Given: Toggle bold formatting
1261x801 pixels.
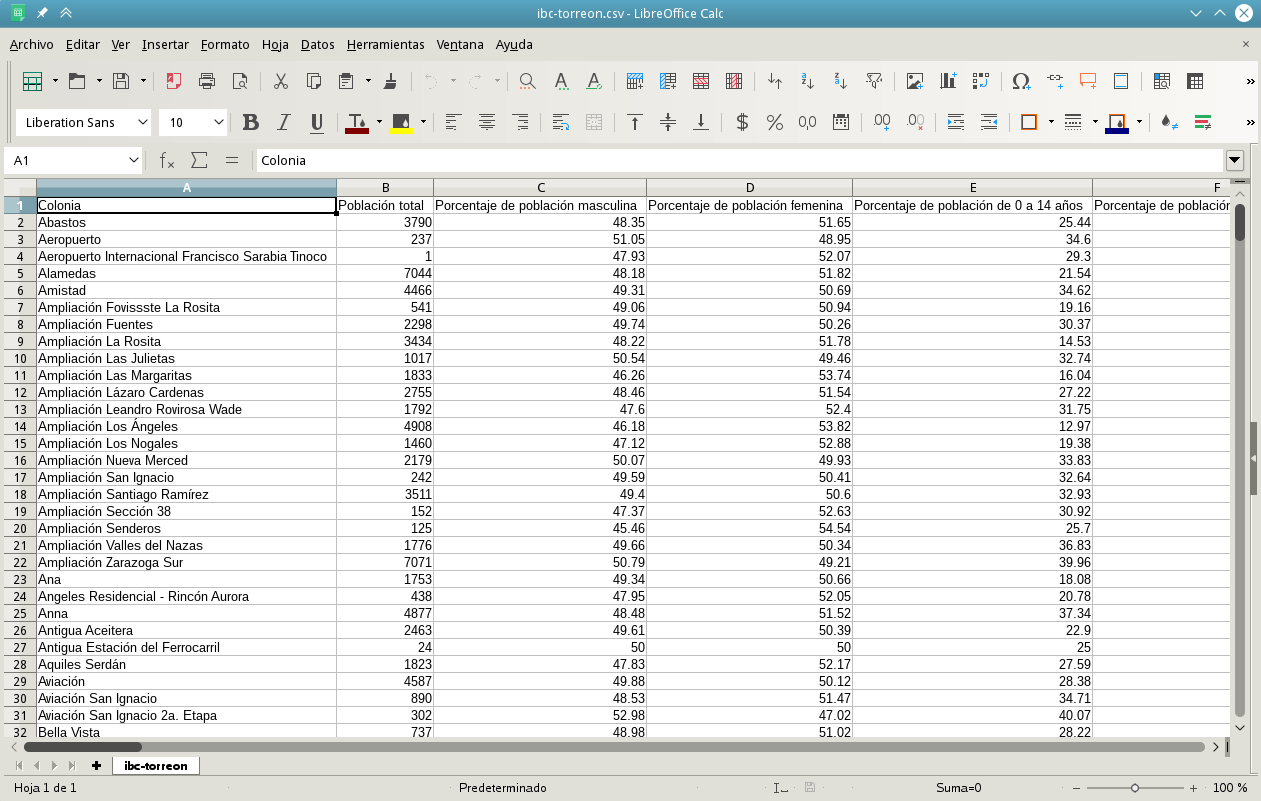Looking at the screenshot, I should pos(250,121).
